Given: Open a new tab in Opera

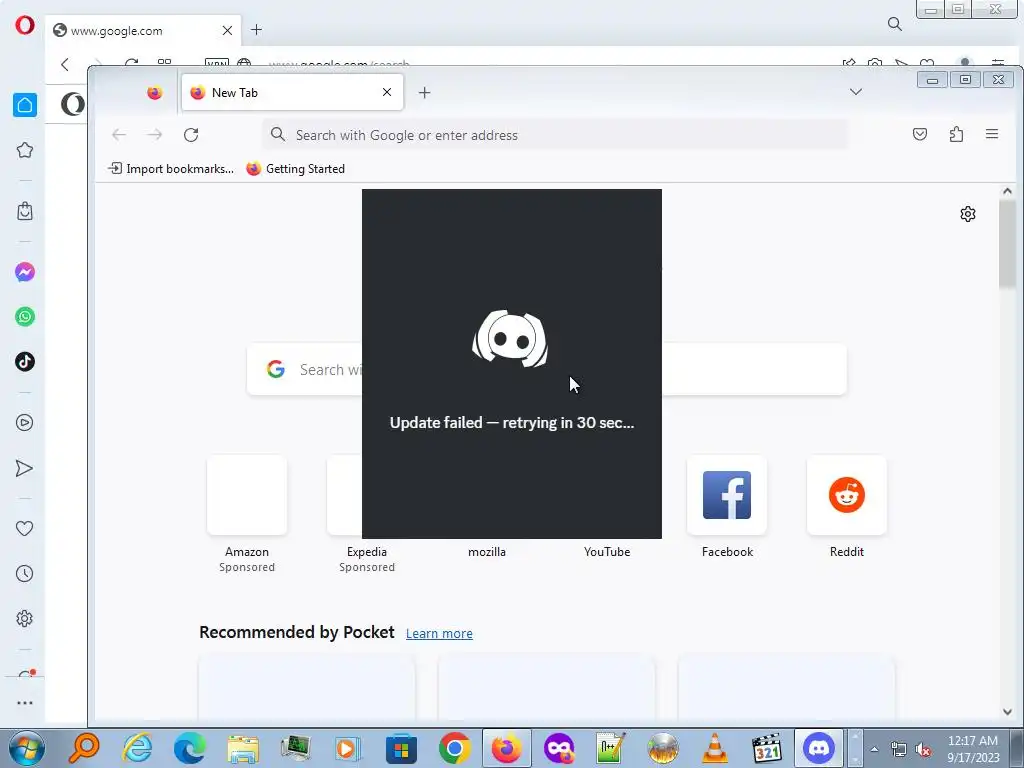Looking at the screenshot, I should (x=257, y=29).
